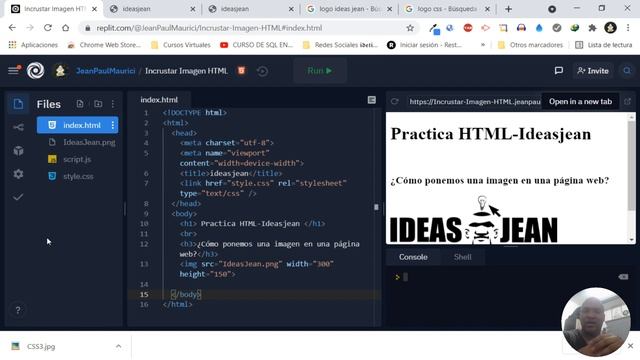Screen dimensions: 640x360
Task: Go to the browser home page
Action: click(x=65, y=28)
